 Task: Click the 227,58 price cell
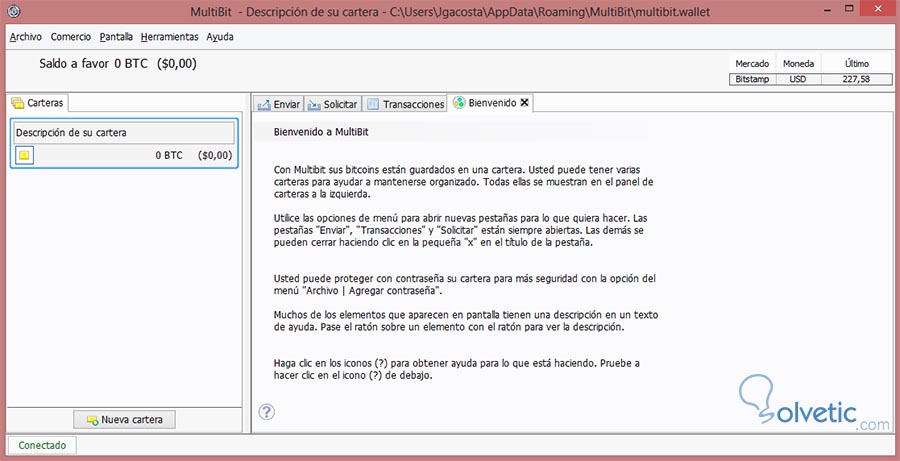856,79
